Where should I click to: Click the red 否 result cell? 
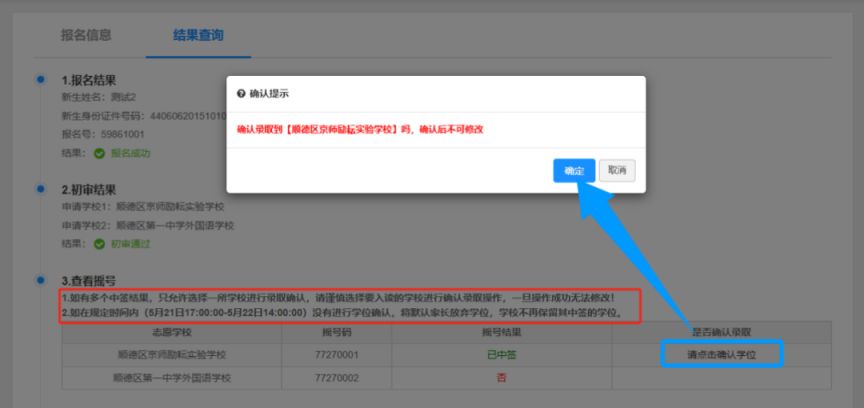point(501,378)
